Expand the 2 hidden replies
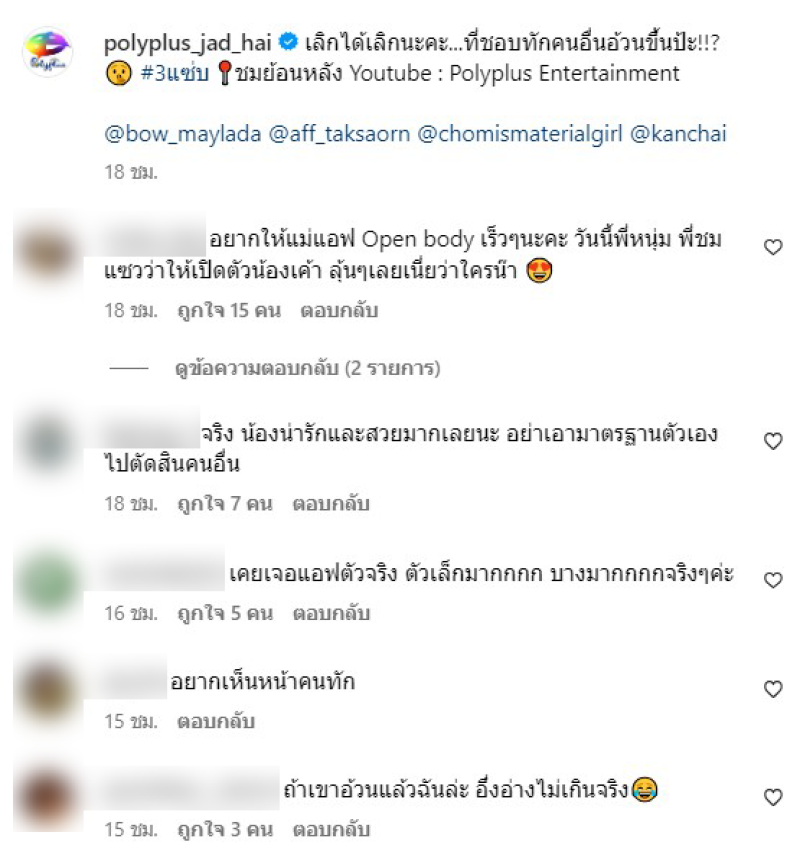Screen dimensions: 800x845 coord(307,369)
